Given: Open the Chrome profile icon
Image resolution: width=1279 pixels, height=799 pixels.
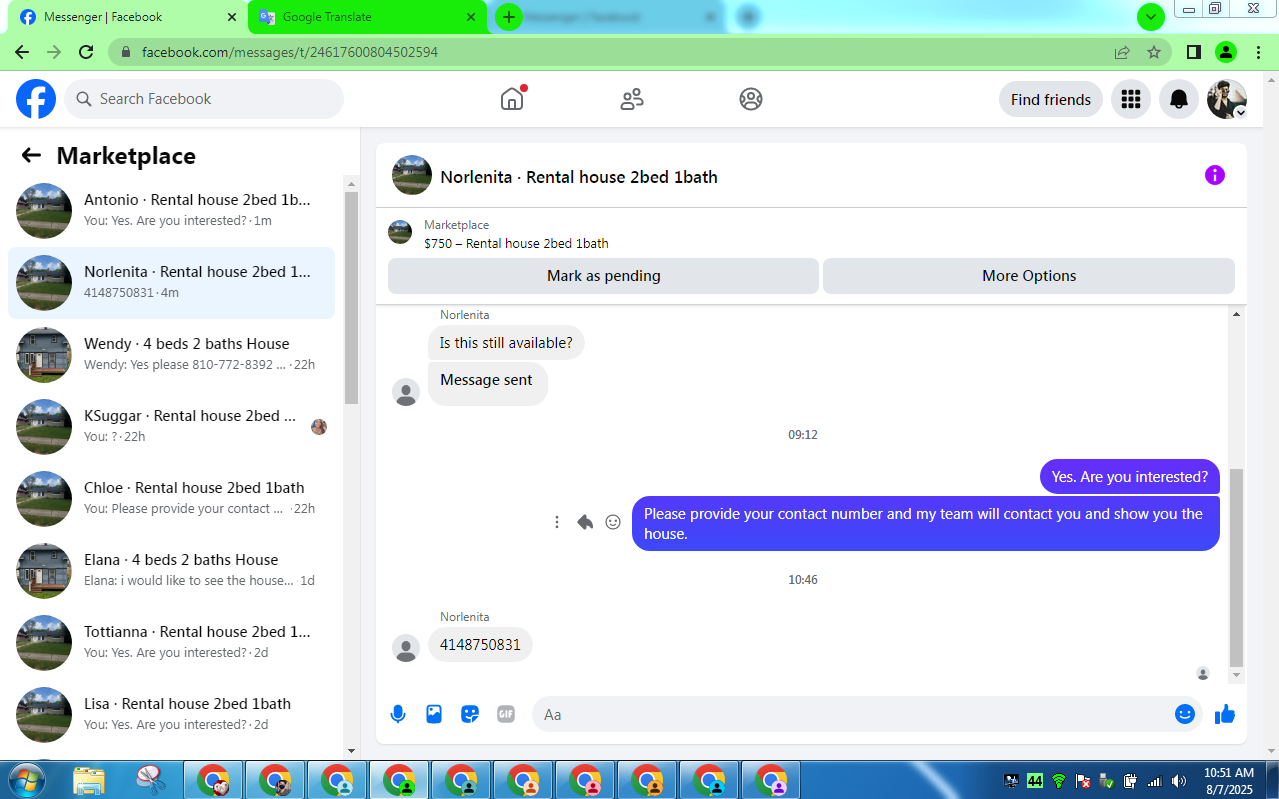Looking at the screenshot, I should (x=1226, y=52).
